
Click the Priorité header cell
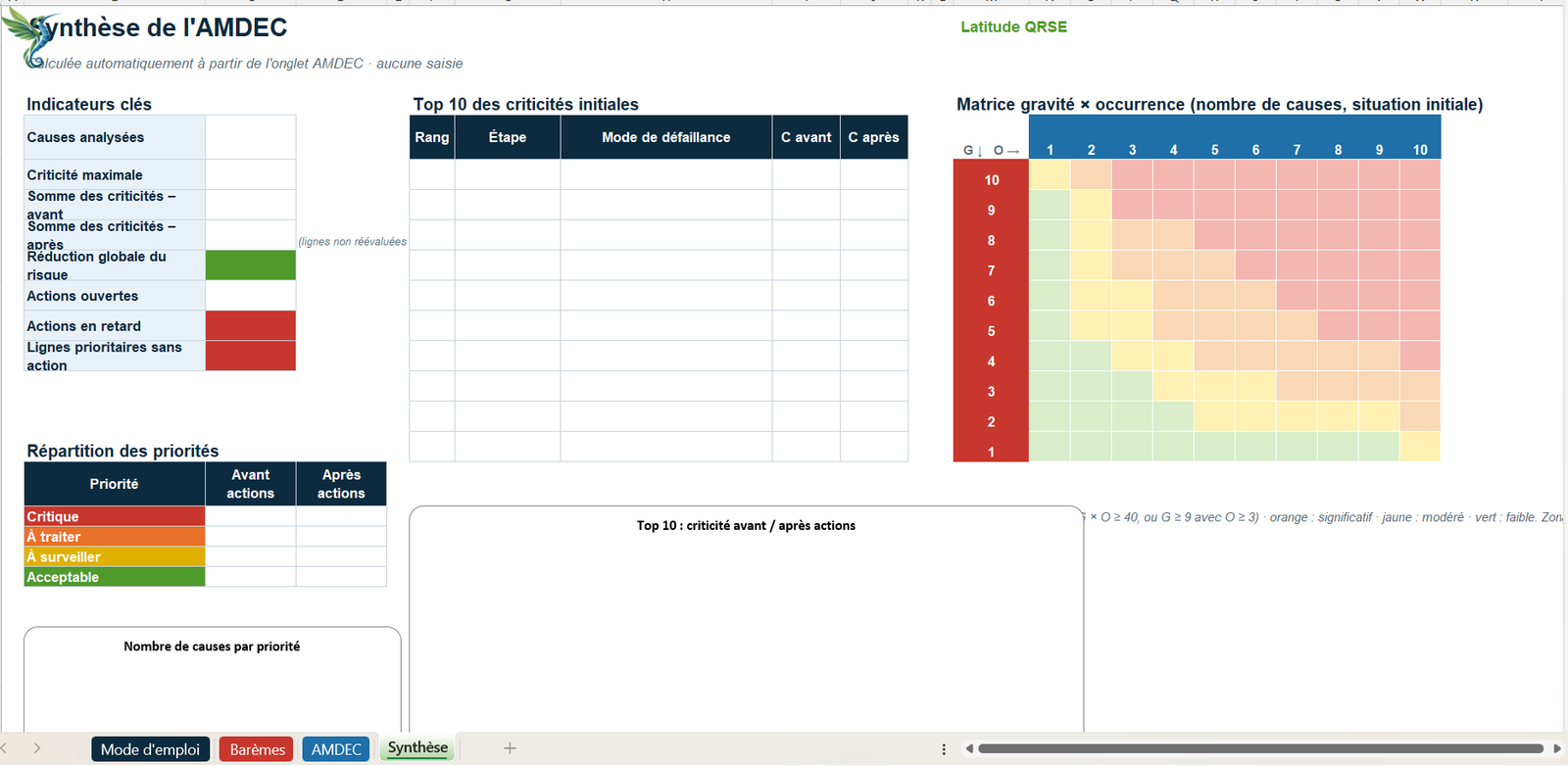(115, 484)
